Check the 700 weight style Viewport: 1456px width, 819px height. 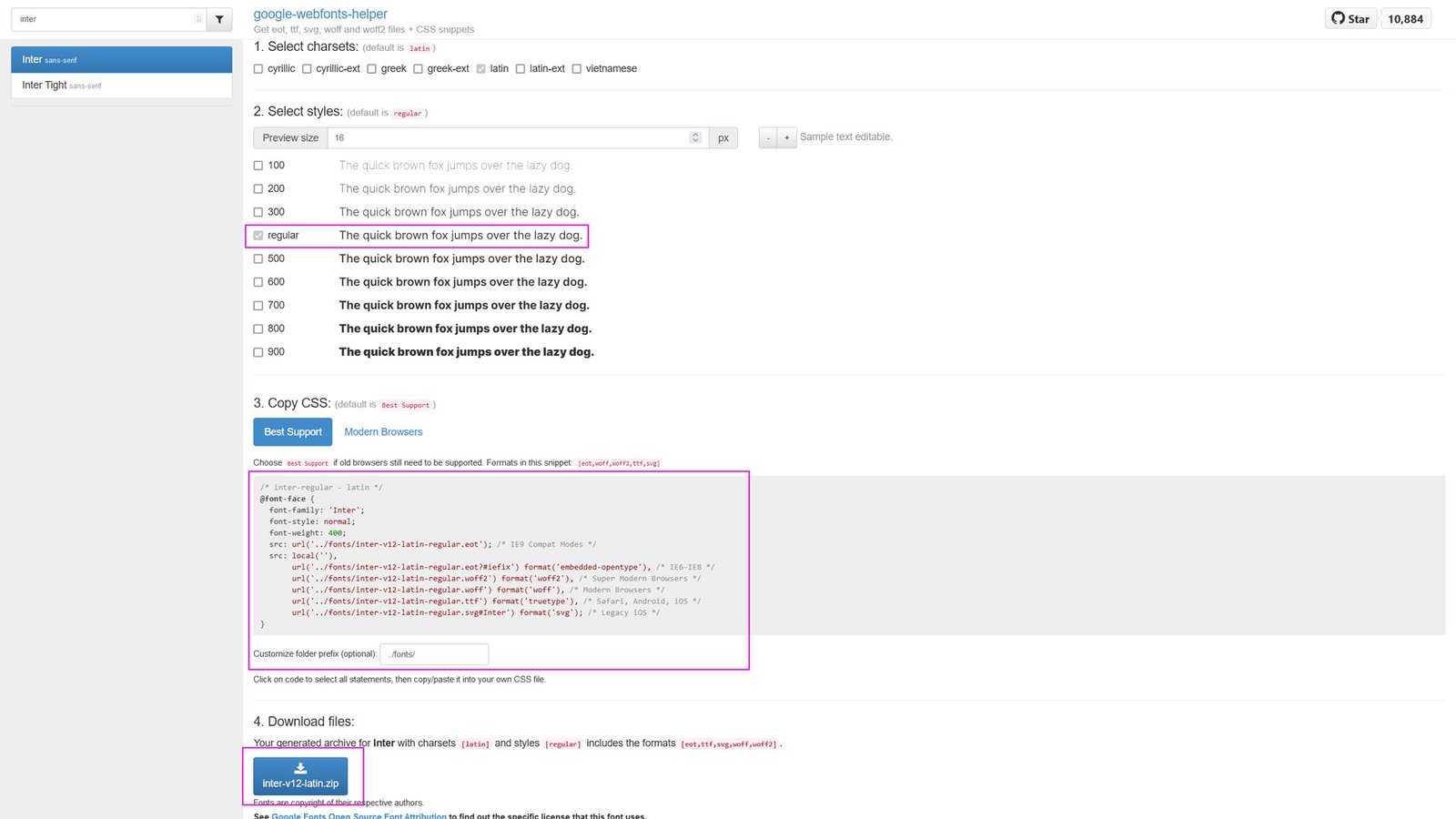(258, 305)
